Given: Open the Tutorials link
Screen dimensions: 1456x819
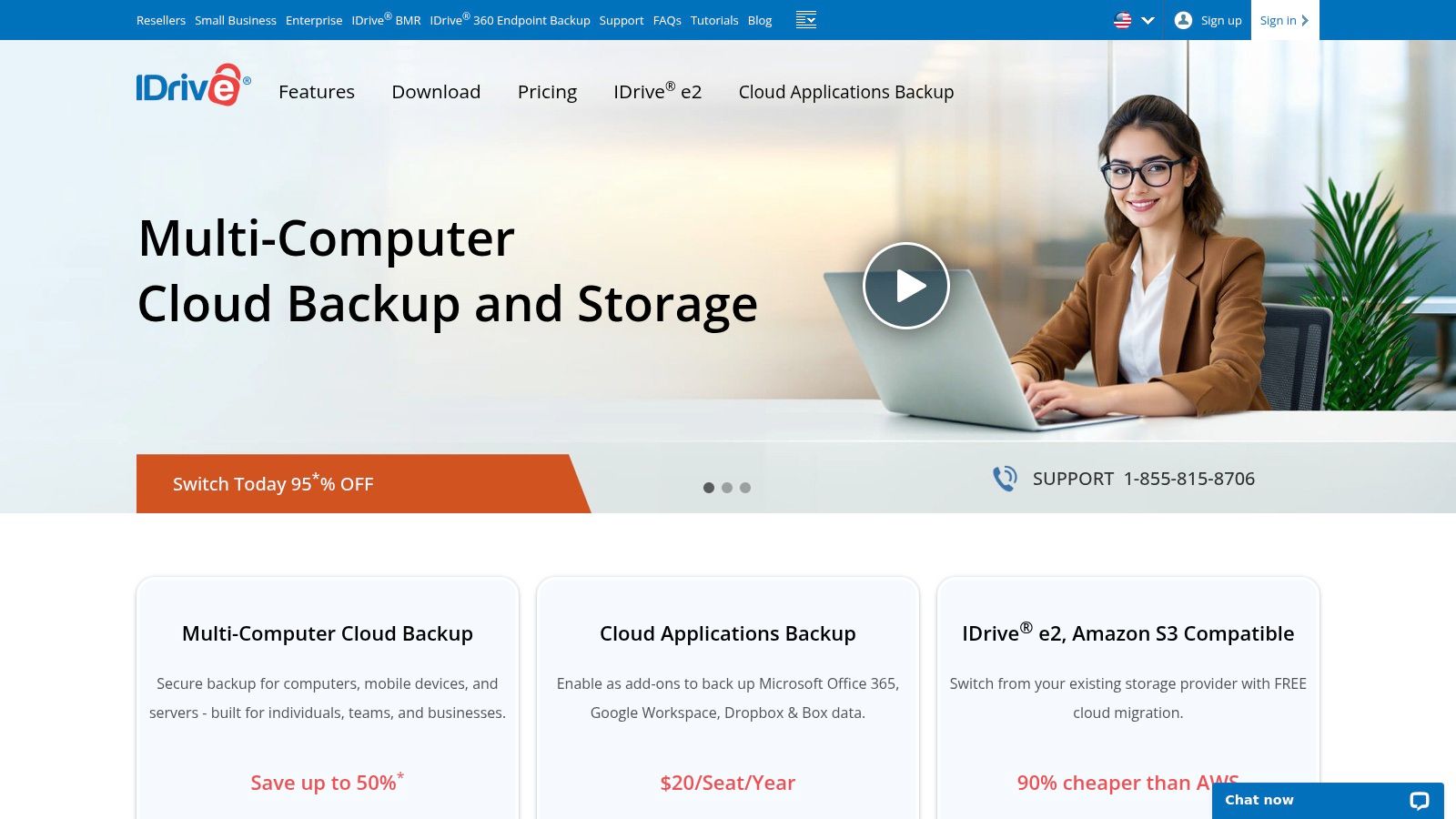Looking at the screenshot, I should pos(714,20).
